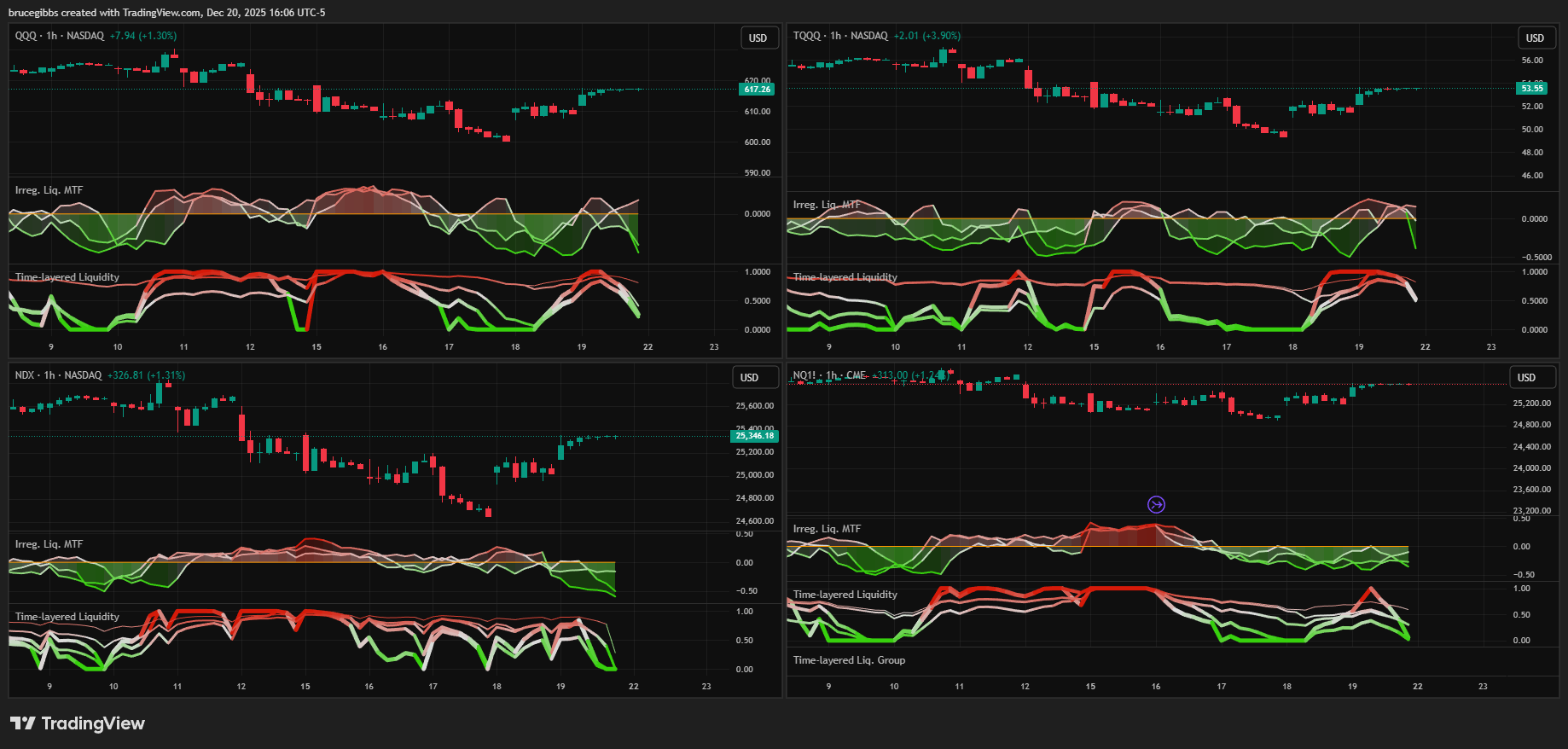Click the 53.55 last price label on TQQQ
The width and height of the screenshot is (1568, 749).
coord(1532,89)
